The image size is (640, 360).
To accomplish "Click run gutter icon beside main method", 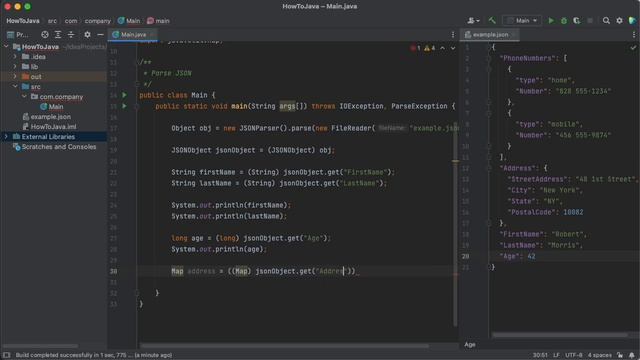I will [x=124, y=106].
